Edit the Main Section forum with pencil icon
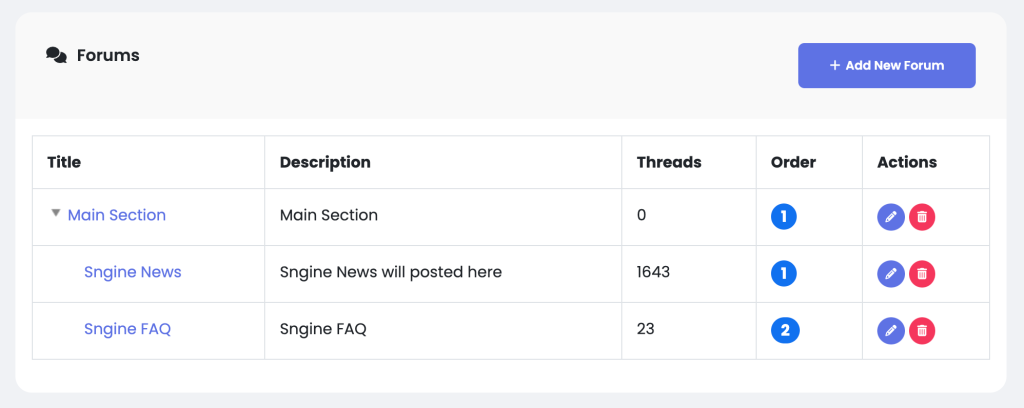1024x408 pixels. click(891, 217)
